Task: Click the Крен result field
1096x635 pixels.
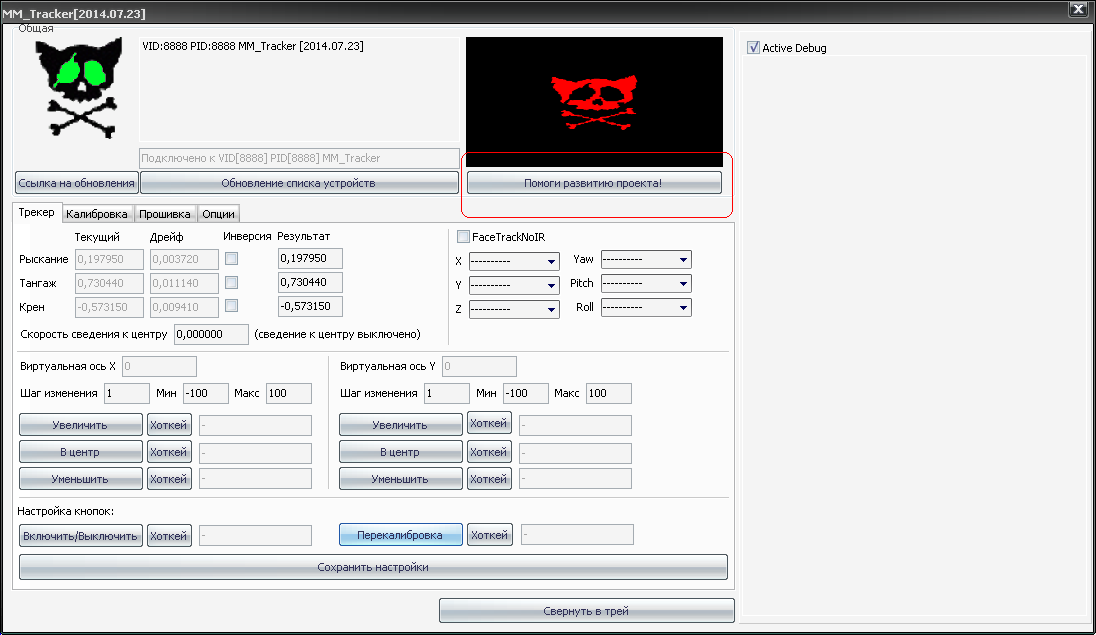Action: coord(310,306)
